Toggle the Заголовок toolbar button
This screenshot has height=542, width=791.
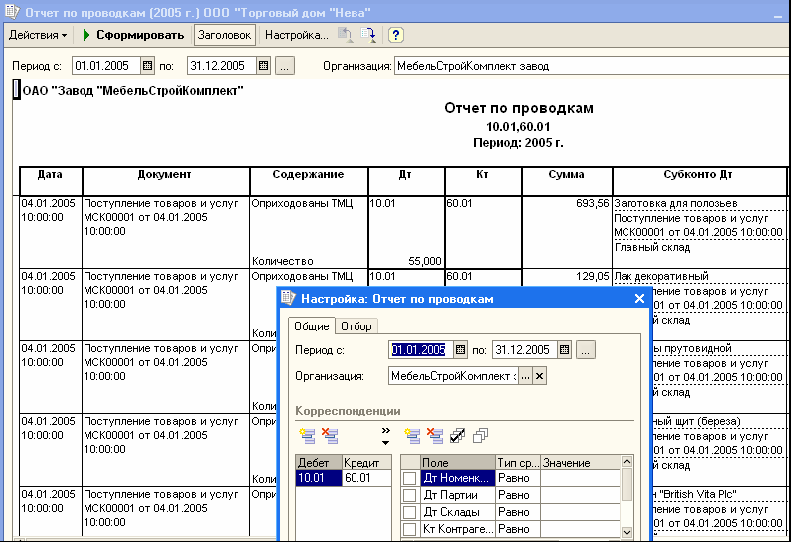(x=224, y=35)
